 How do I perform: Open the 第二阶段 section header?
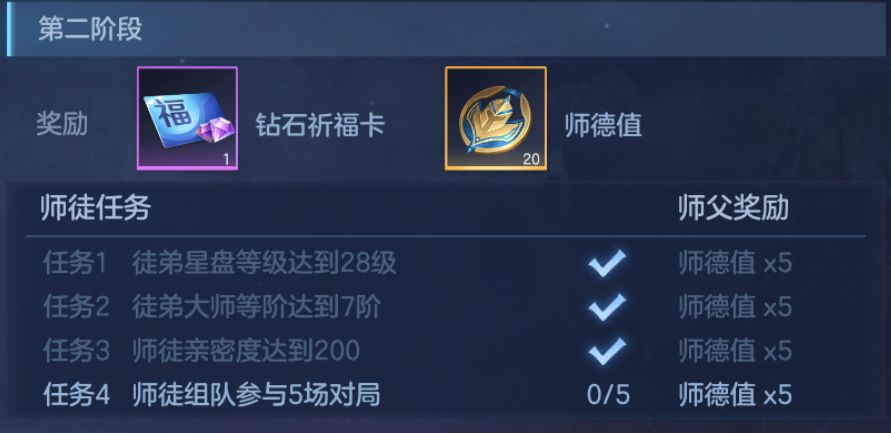tap(446, 28)
